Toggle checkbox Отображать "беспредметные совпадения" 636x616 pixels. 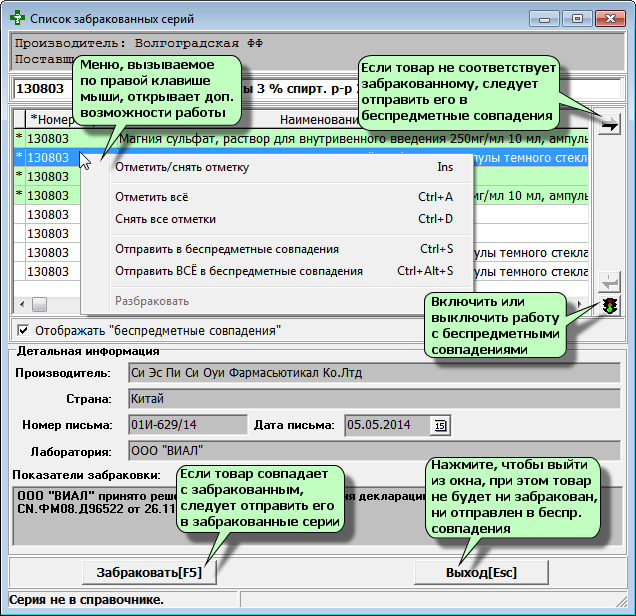(23, 330)
